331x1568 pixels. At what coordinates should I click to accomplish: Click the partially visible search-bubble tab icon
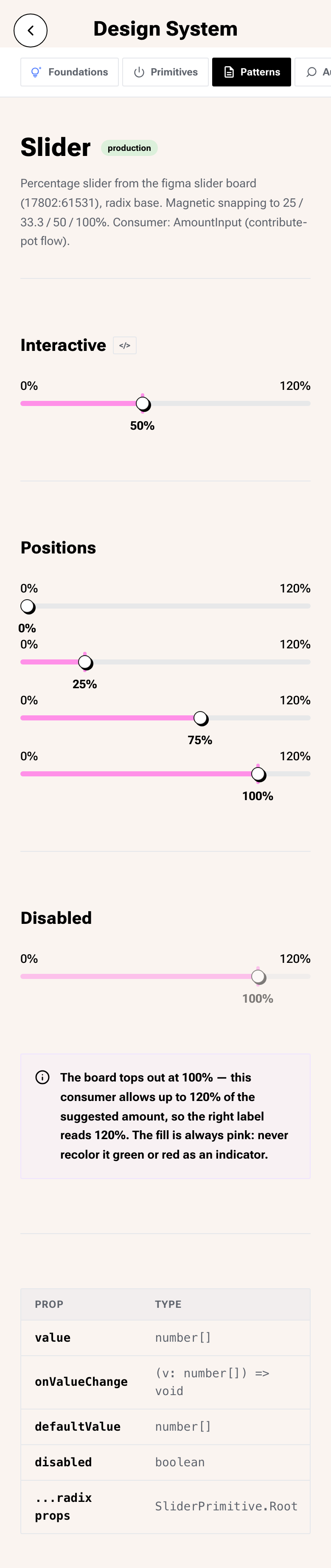[x=311, y=72]
